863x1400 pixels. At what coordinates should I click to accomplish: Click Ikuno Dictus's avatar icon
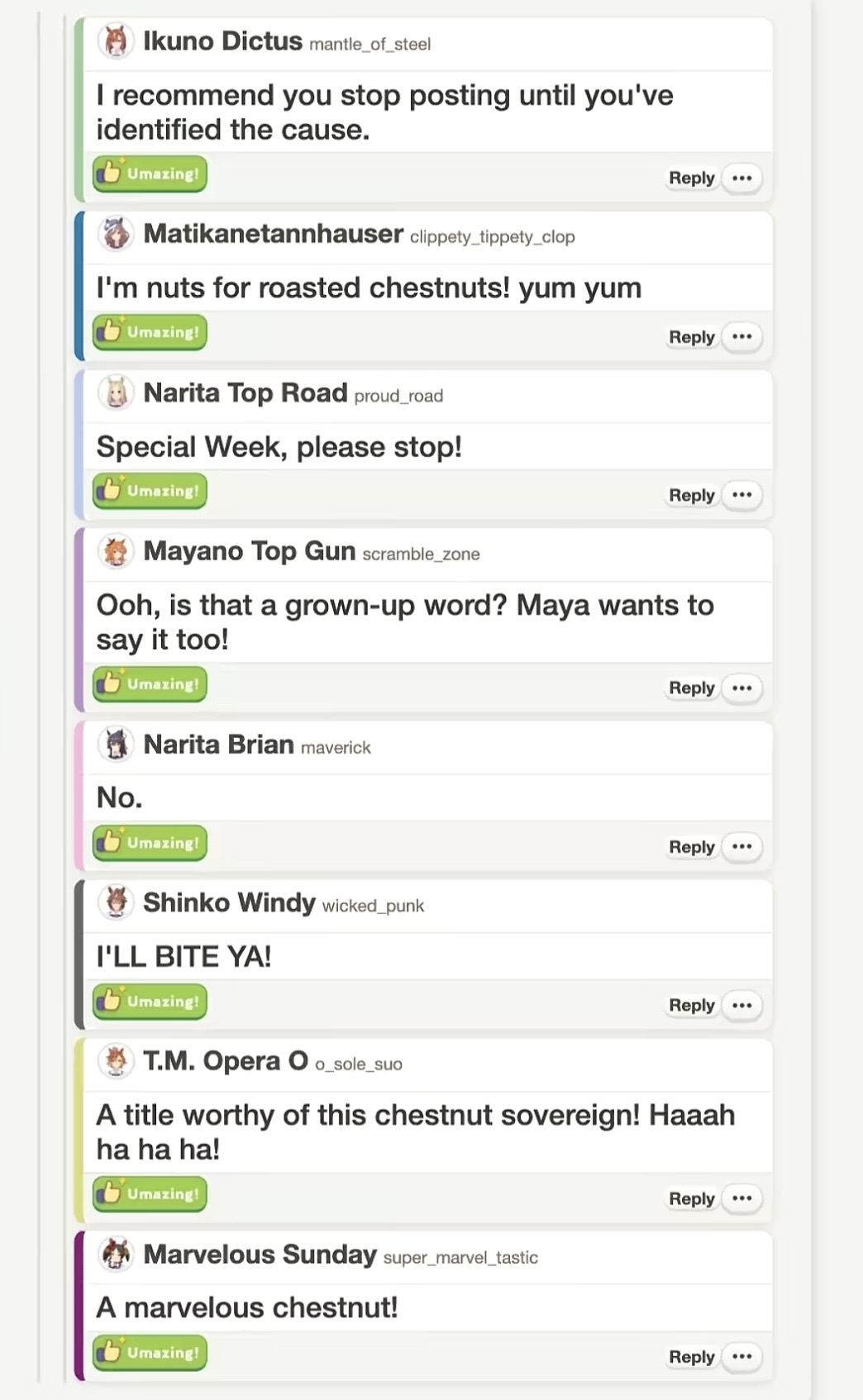click(116, 41)
